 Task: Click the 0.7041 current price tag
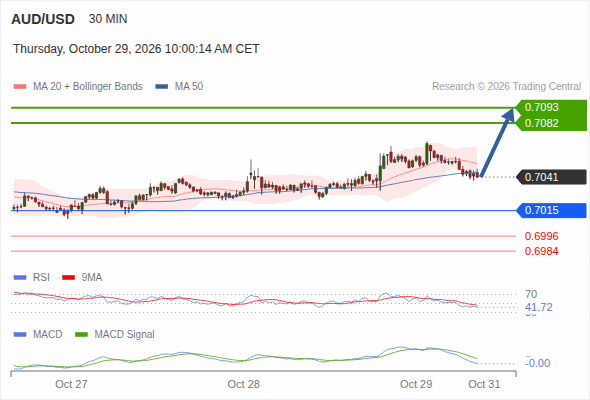(x=551, y=177)
